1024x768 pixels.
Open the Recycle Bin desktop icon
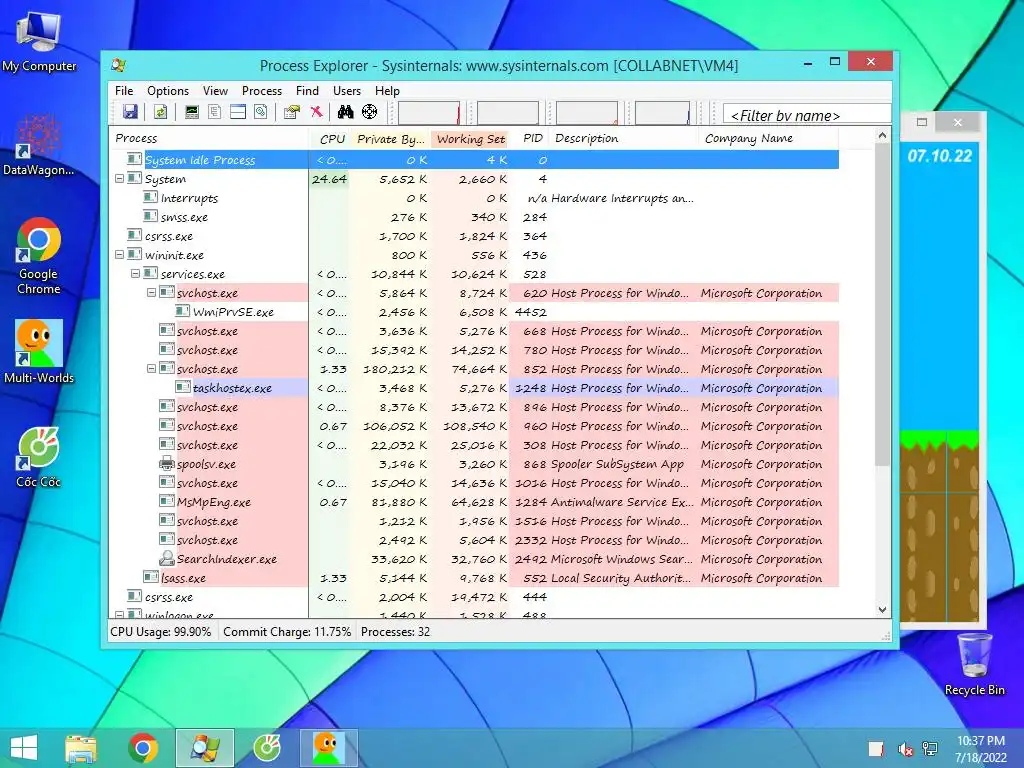point(974,664)
